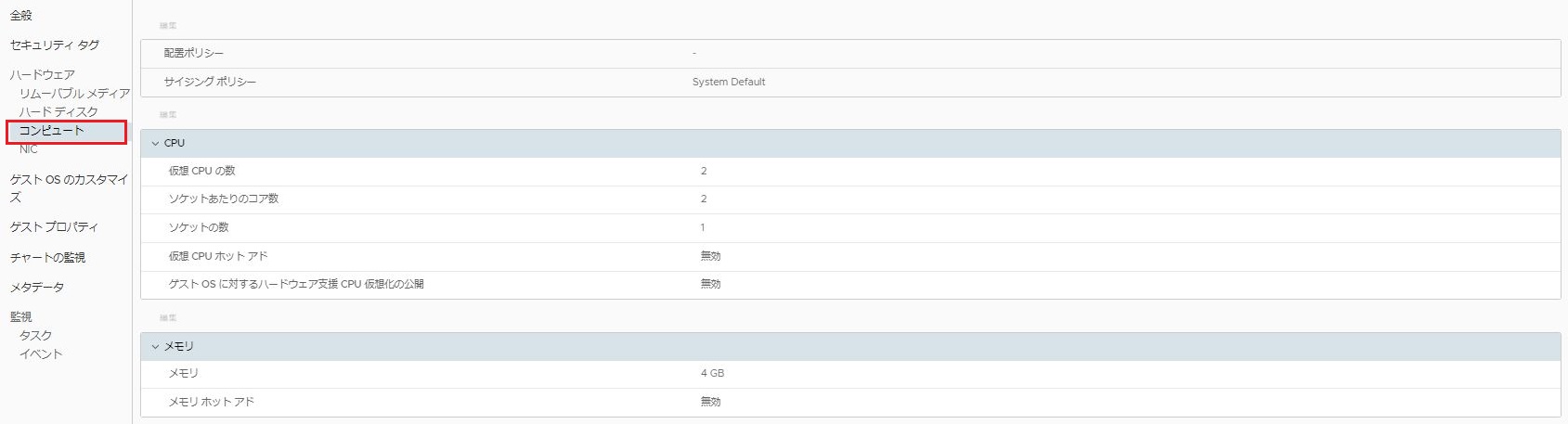Click the 仮想 CPU ホット アド label

pos(218,256)
